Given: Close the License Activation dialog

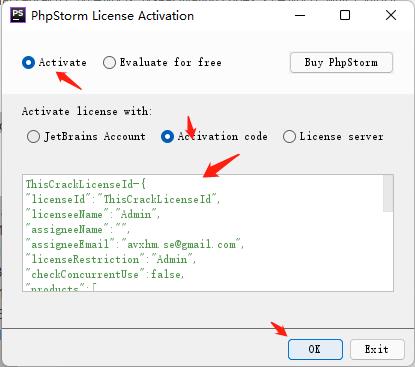Looking at the screenshot, I should (391, 15).
